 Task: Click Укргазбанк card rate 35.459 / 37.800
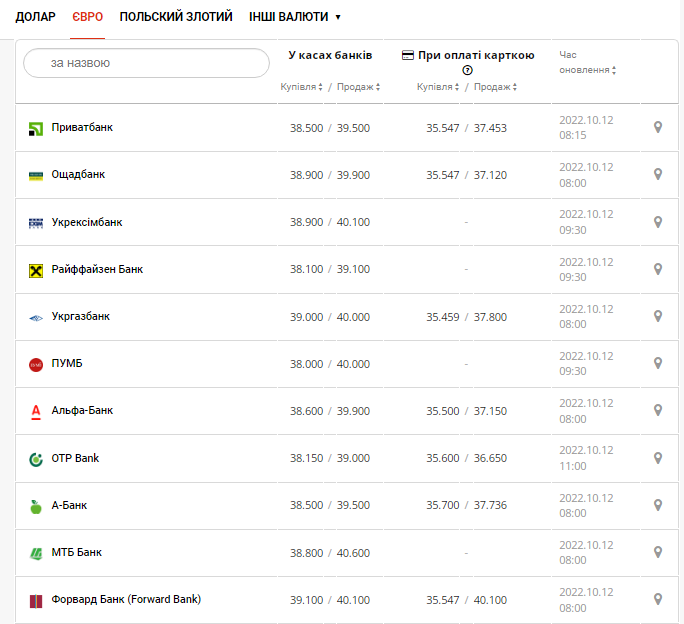pos(466,317)
